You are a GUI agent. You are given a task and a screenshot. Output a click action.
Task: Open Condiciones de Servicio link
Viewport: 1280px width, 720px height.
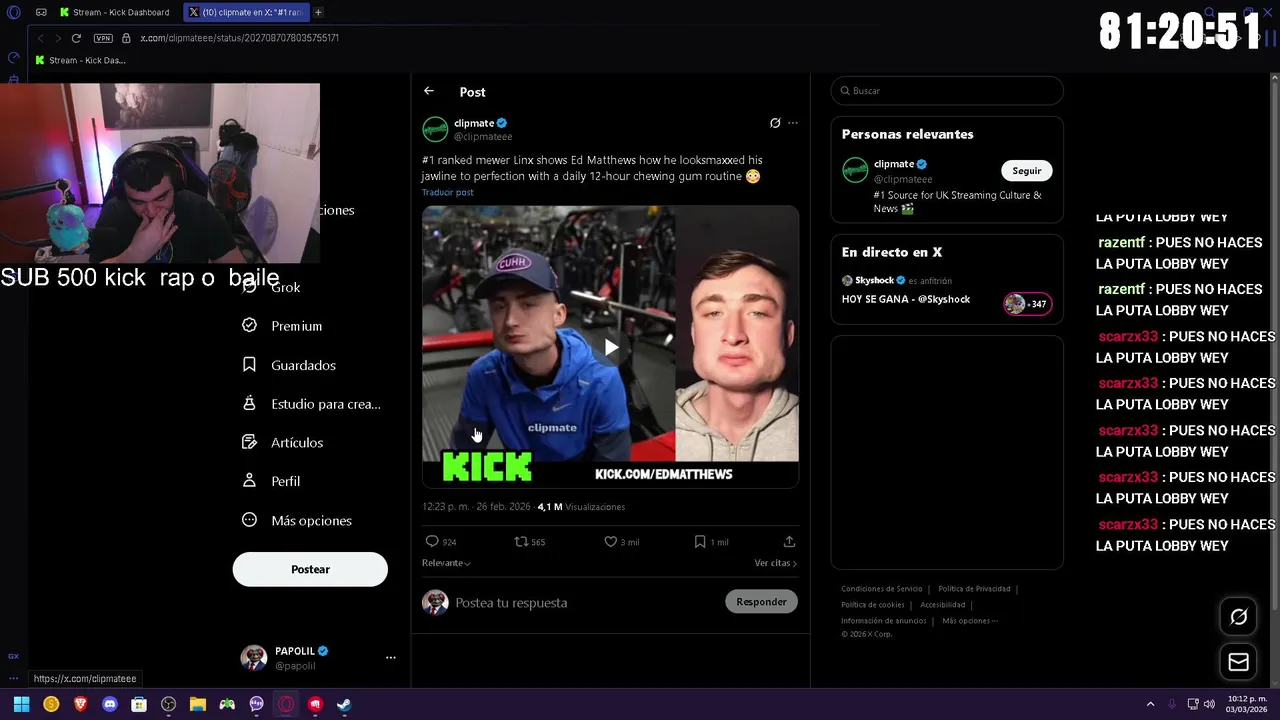882,589
